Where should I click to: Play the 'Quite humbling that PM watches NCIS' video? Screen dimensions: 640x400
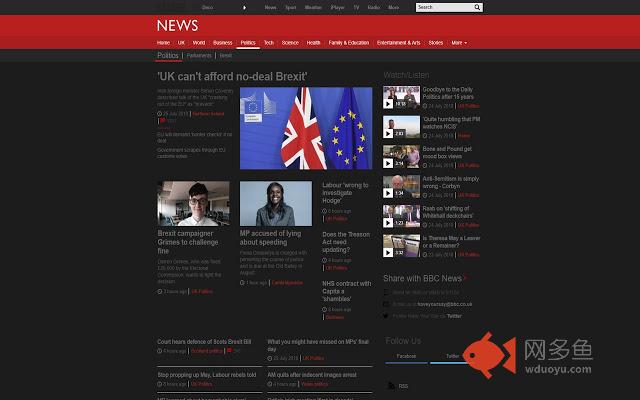(x=388, y=133)
